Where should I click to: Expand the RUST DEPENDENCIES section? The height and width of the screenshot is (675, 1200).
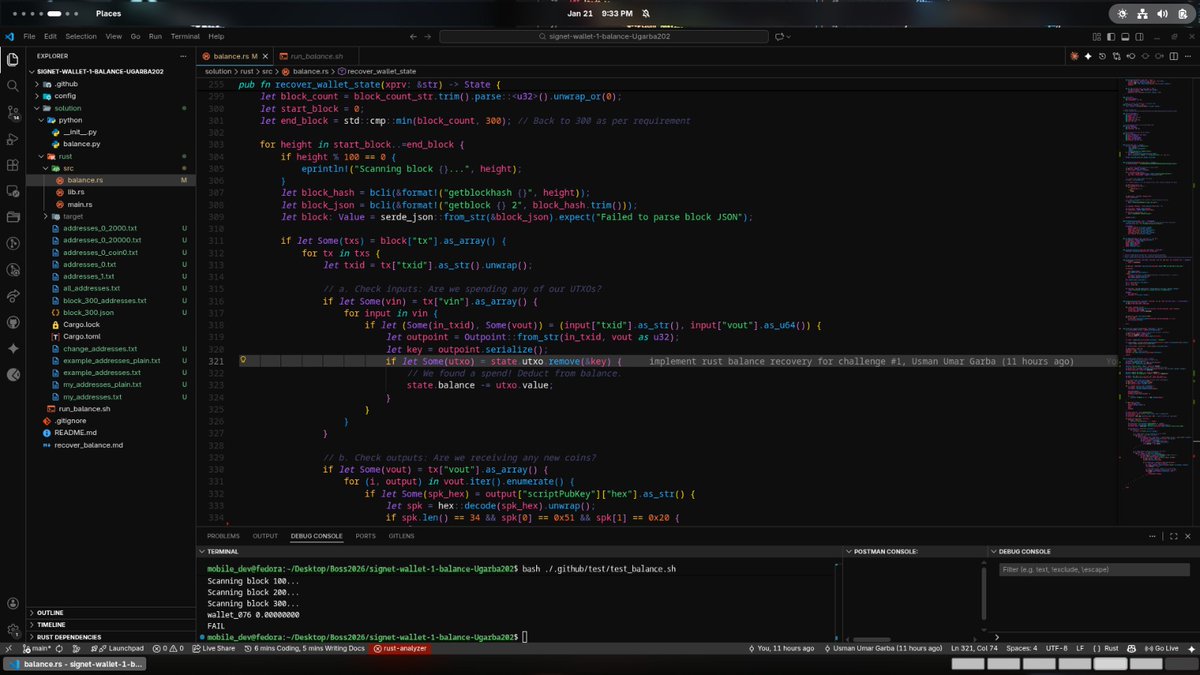point(110,636)
